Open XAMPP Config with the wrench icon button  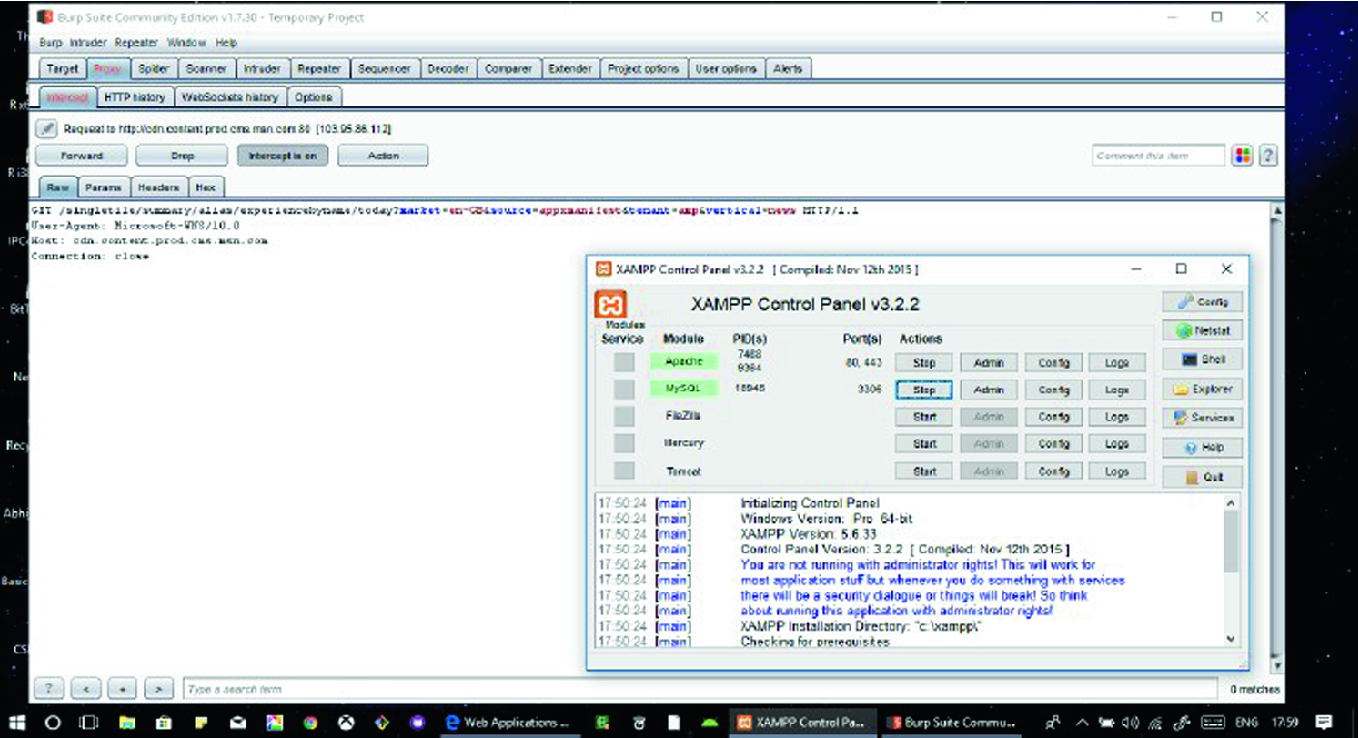pos(1203,301)
